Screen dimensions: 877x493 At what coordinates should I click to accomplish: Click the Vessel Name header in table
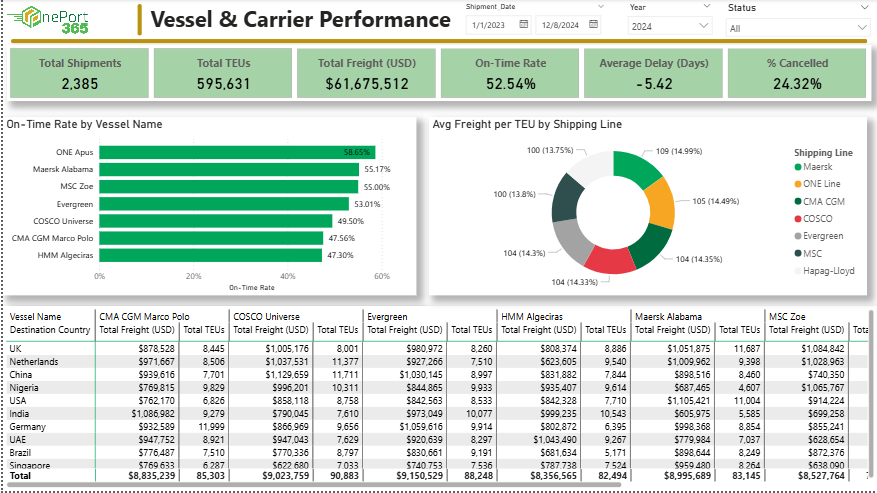pos(35,317)
